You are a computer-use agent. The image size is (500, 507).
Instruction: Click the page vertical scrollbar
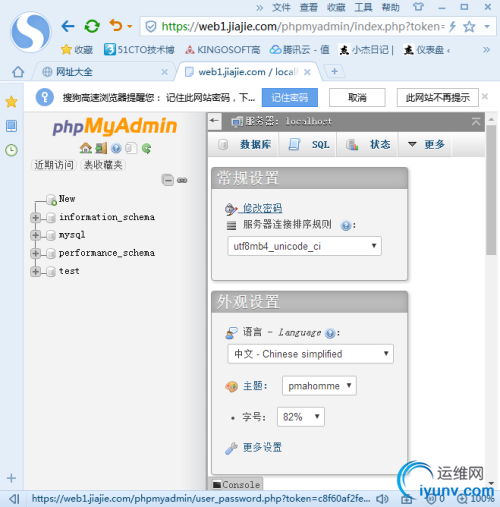(x=491, y=189)
